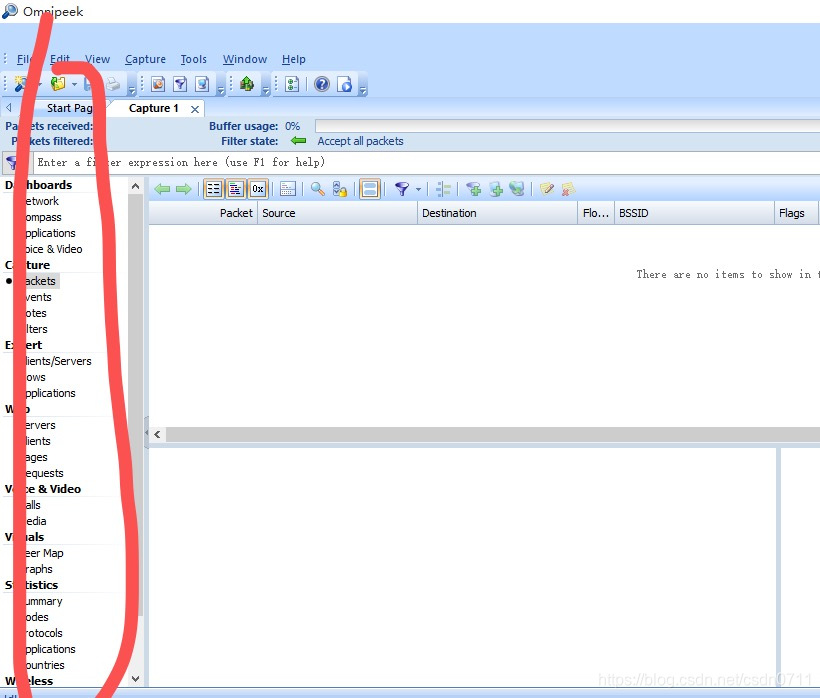Select Peer Map under Visuals
The width and height of the screenshot is (820, 698).
tap(43, 553)
